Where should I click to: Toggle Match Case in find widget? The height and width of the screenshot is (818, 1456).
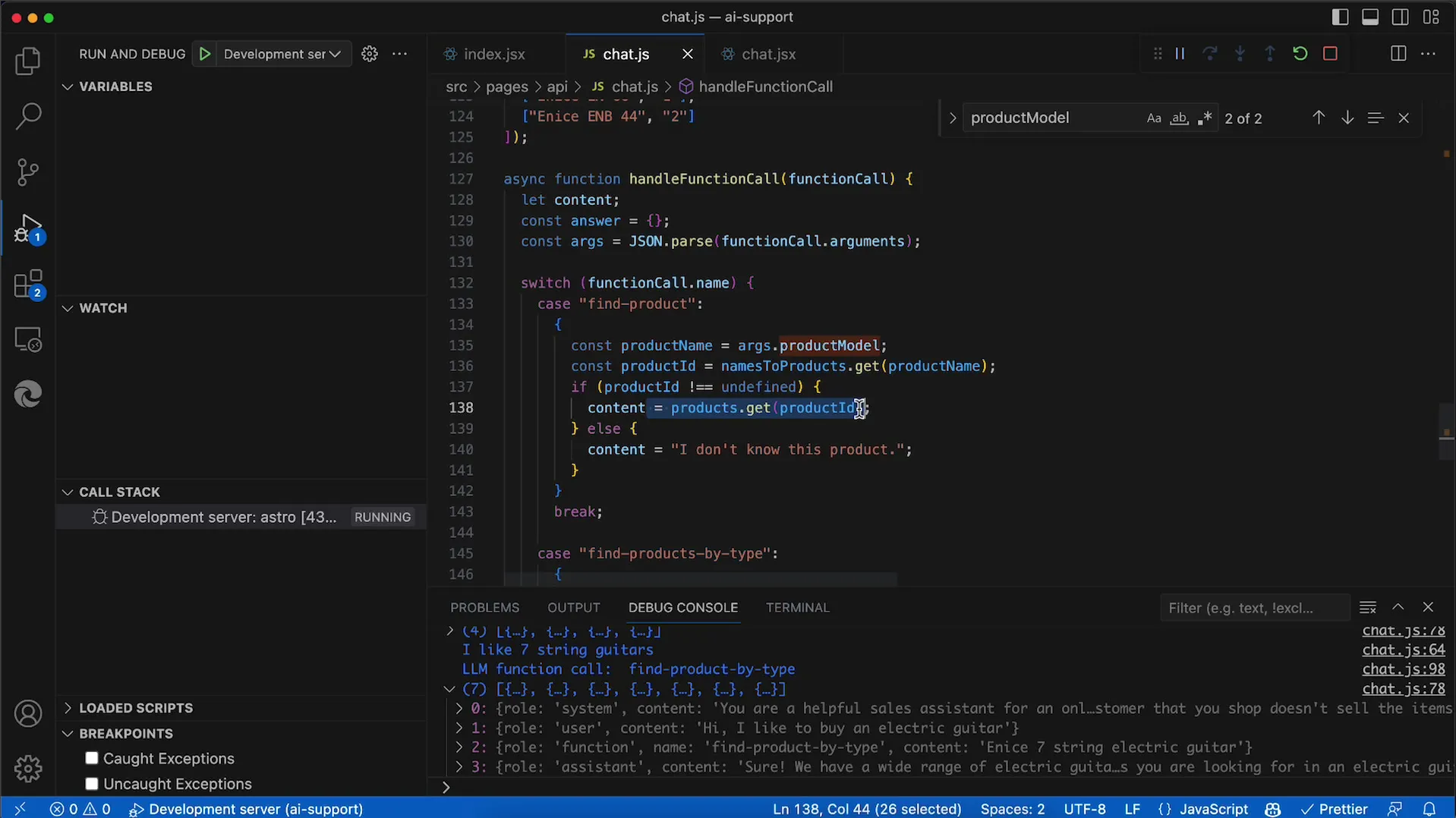click(x=1153, y=118)
